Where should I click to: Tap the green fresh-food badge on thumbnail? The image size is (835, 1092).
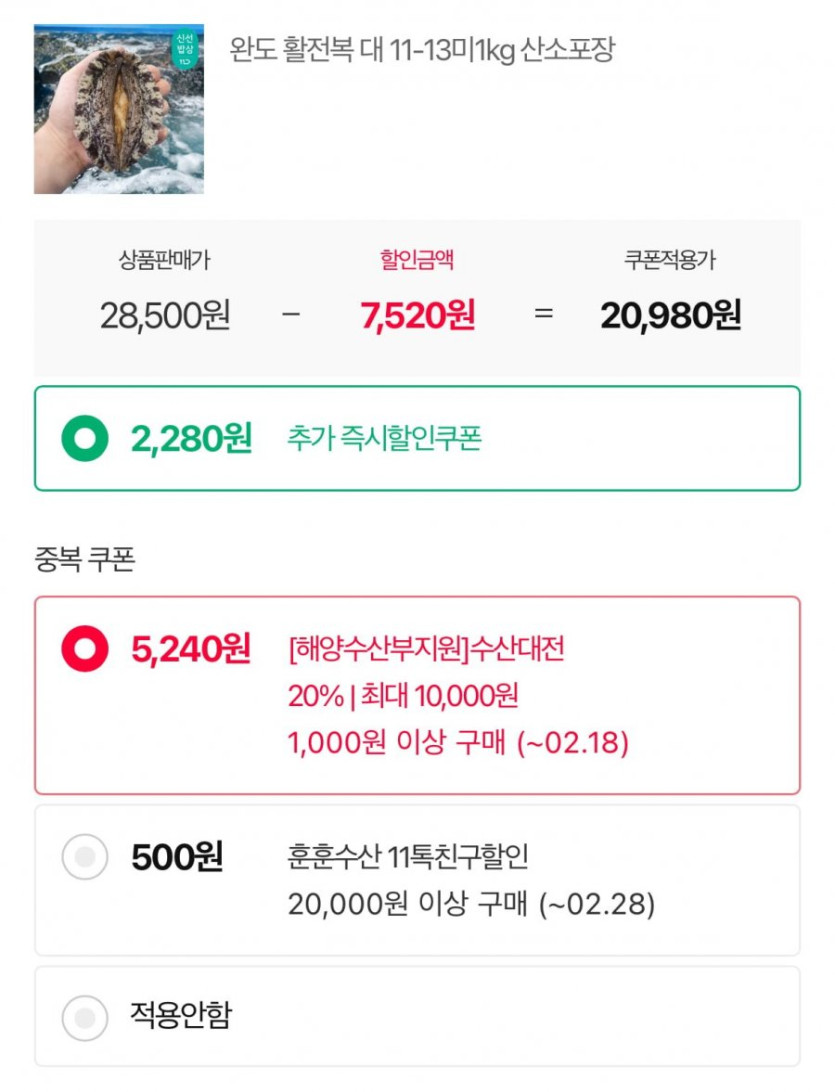186,50
